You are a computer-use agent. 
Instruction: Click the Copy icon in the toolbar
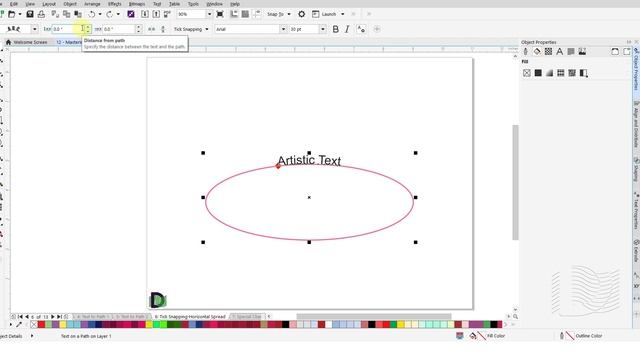pos(67,14)
